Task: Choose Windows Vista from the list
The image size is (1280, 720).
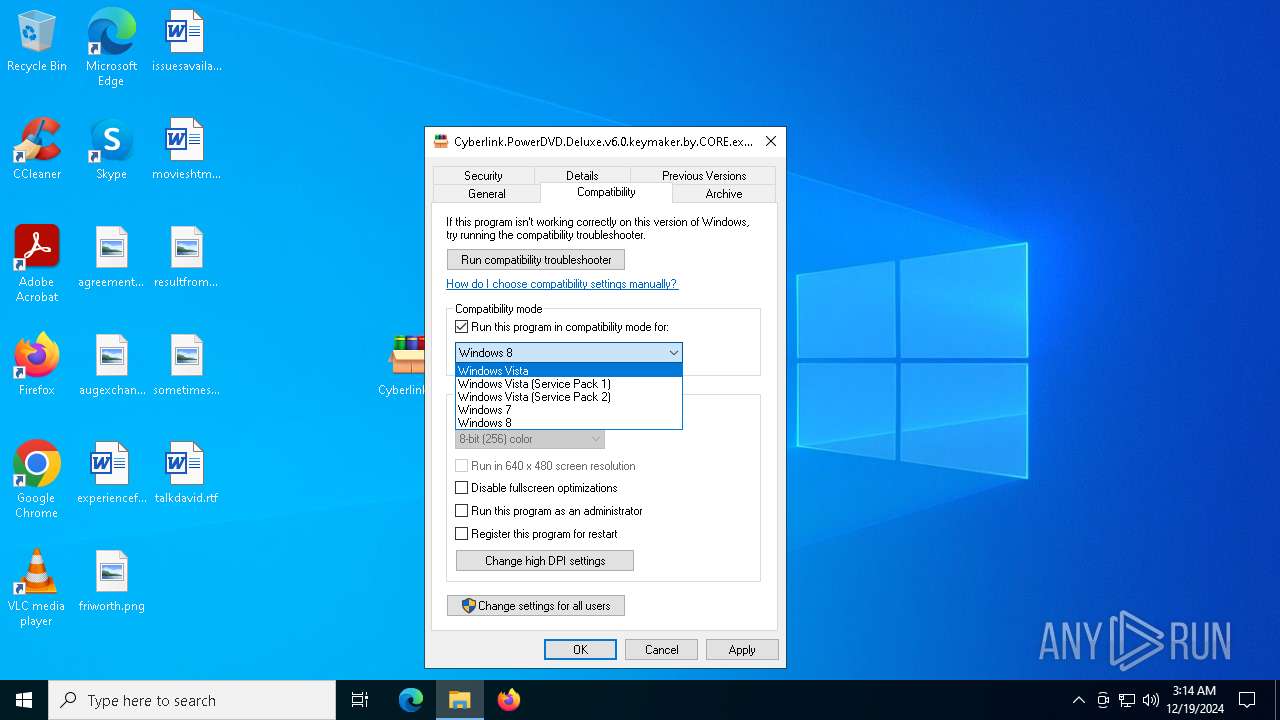Action: (x=569, y=371)
